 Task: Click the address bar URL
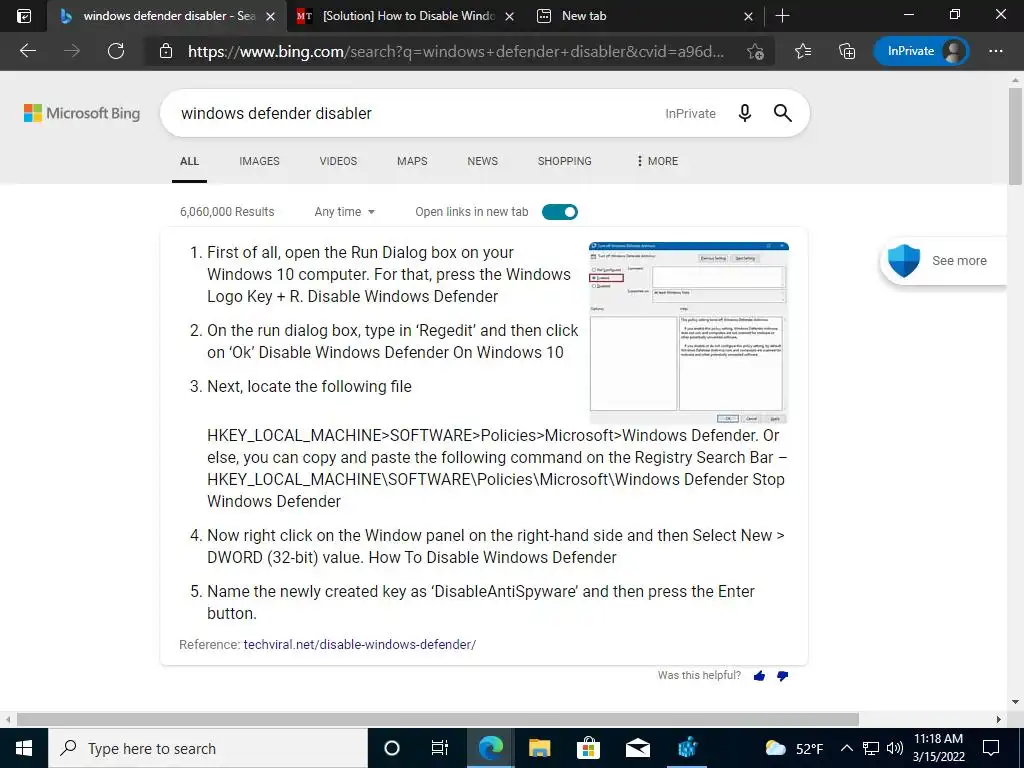456,51
